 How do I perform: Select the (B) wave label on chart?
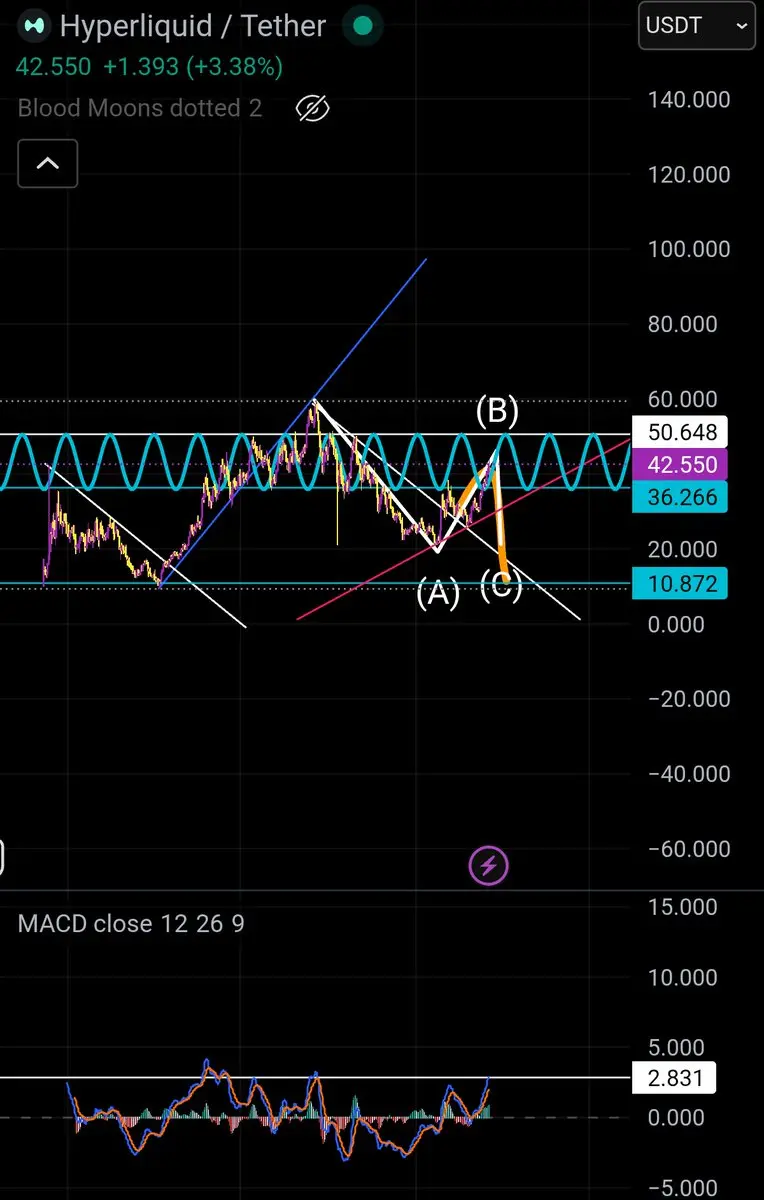tap(497, 410)
